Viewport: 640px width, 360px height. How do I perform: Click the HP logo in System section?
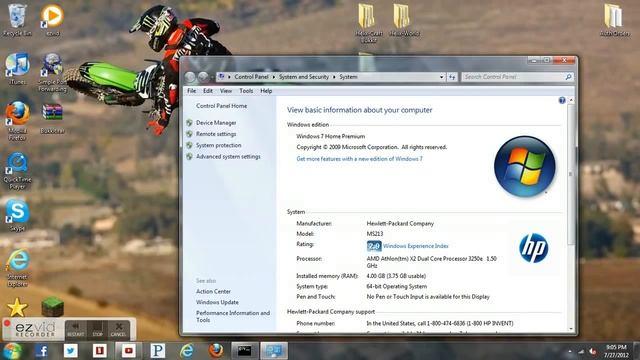tap(533, 248)
